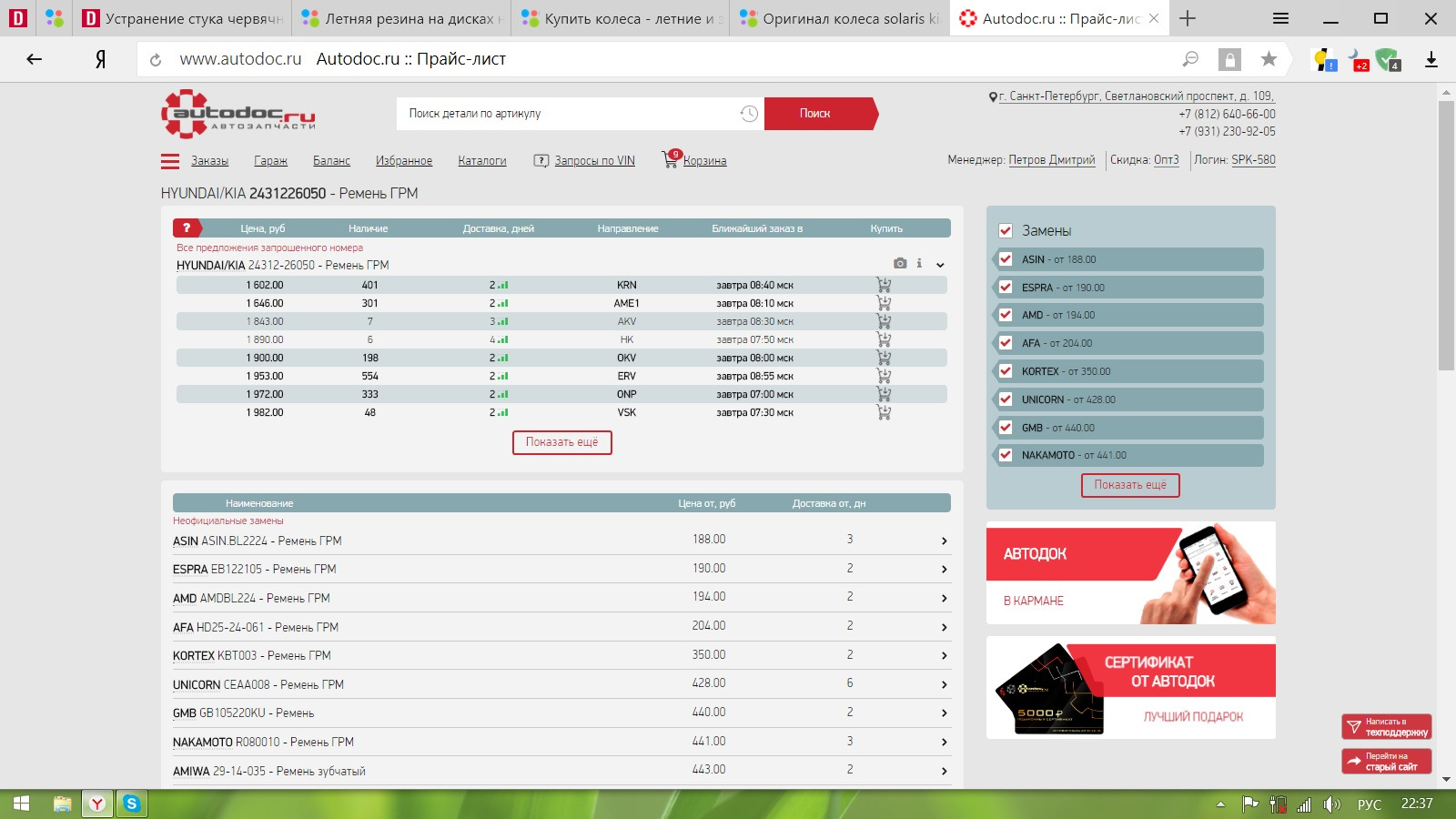
Task: Open Yandex browser in the taskbar
Action: tap(96, 804)
